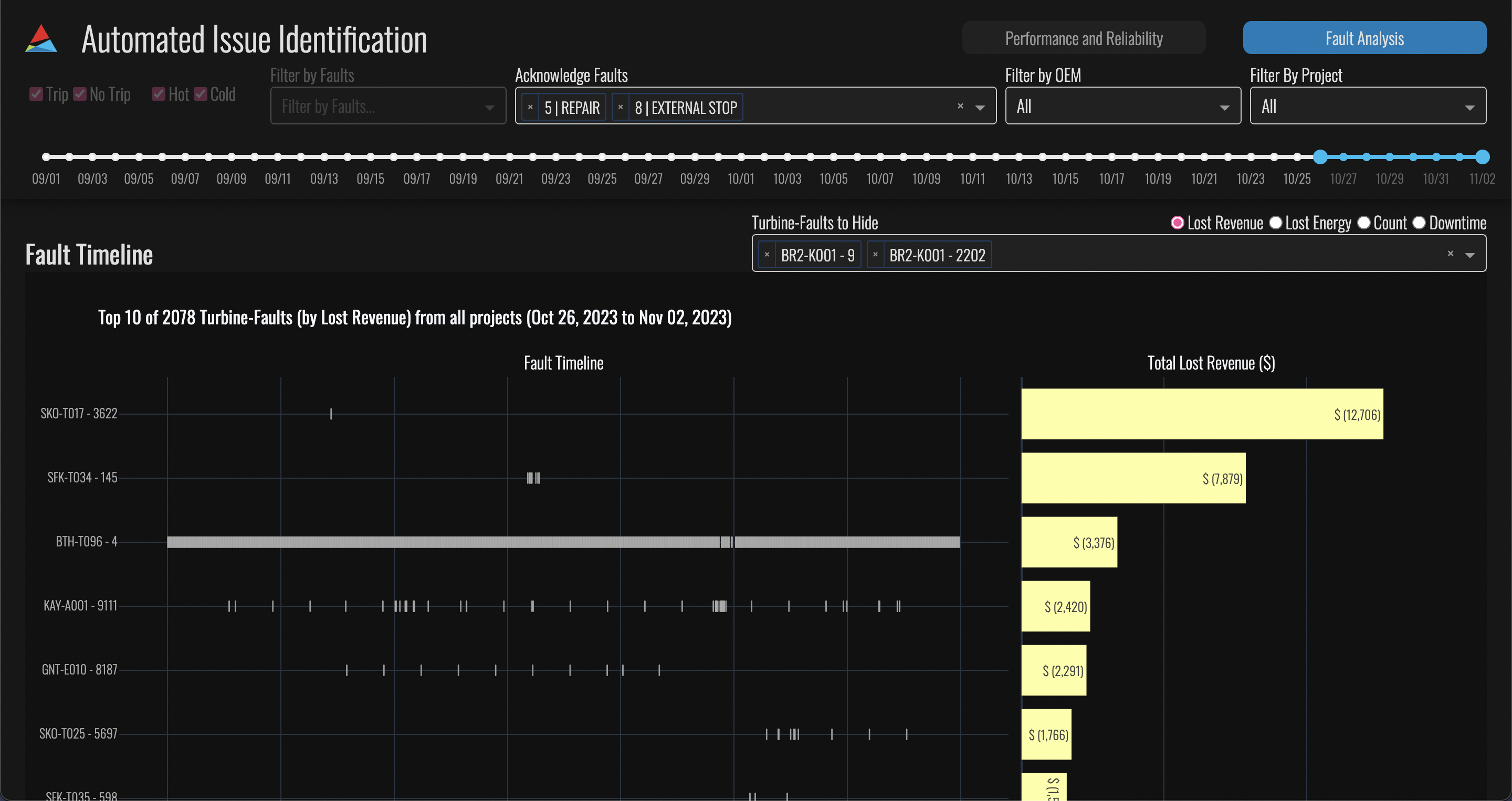Image resolution: width=1512 pixels, height=801 pixels.
Task: Click the Fault Timeline chart subtitle
Action: click(563, 363)
